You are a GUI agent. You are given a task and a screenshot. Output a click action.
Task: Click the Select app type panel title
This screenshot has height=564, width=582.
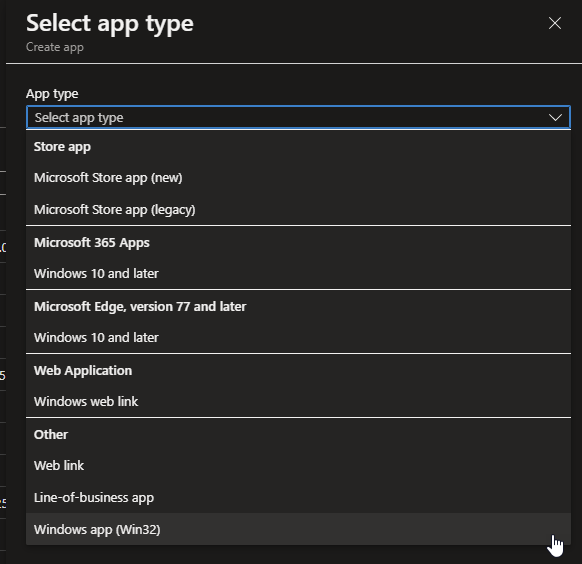(109, 24)
